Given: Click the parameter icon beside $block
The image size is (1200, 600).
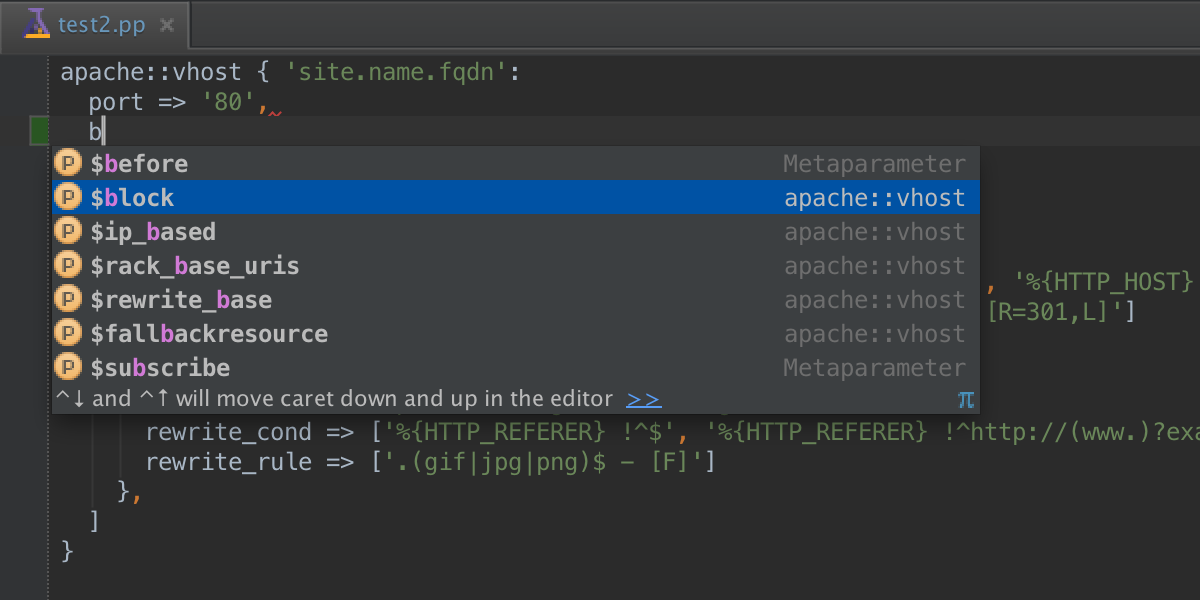Looking at the screenshot, I should (67, 197).
